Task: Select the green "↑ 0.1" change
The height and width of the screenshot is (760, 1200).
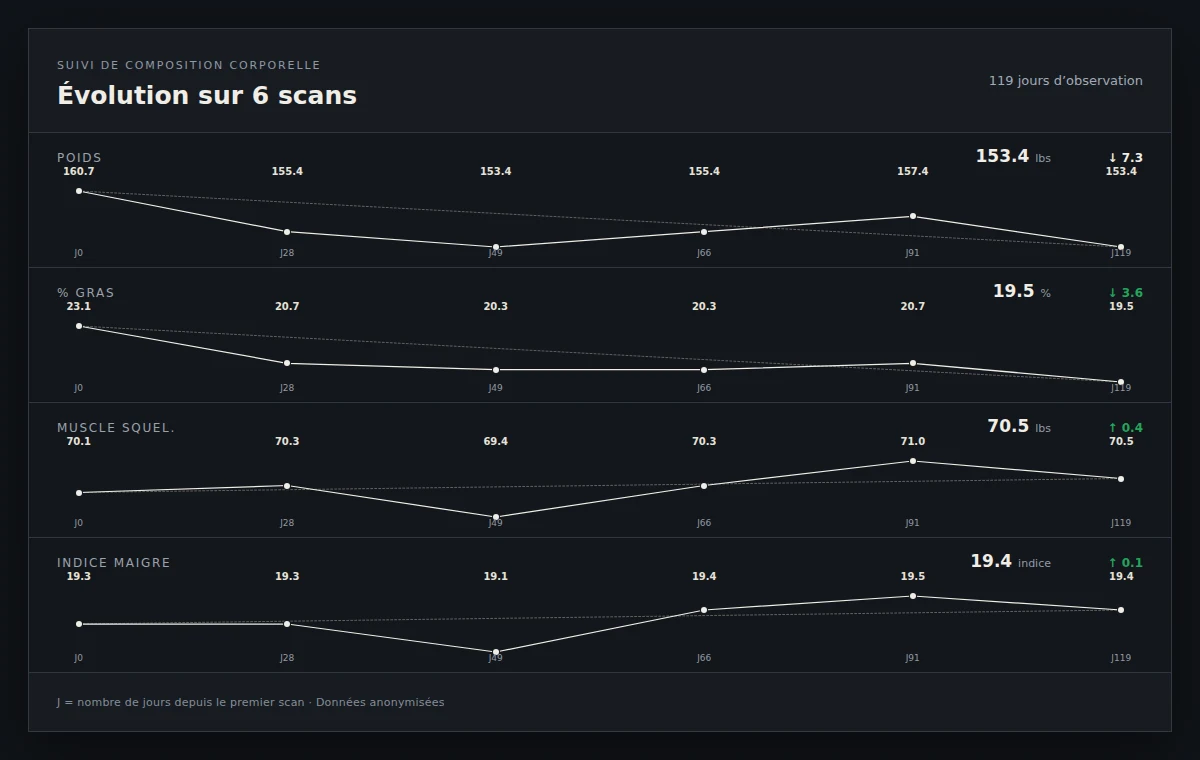Action: click(x=1125, y=563)
